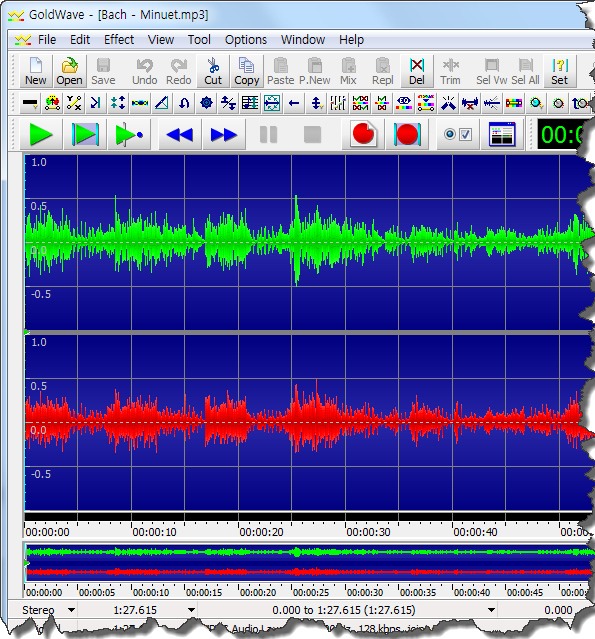Viewport: 595px width, 639px height.
Task: Click the Repl replace button
Action: pos(383,72)
